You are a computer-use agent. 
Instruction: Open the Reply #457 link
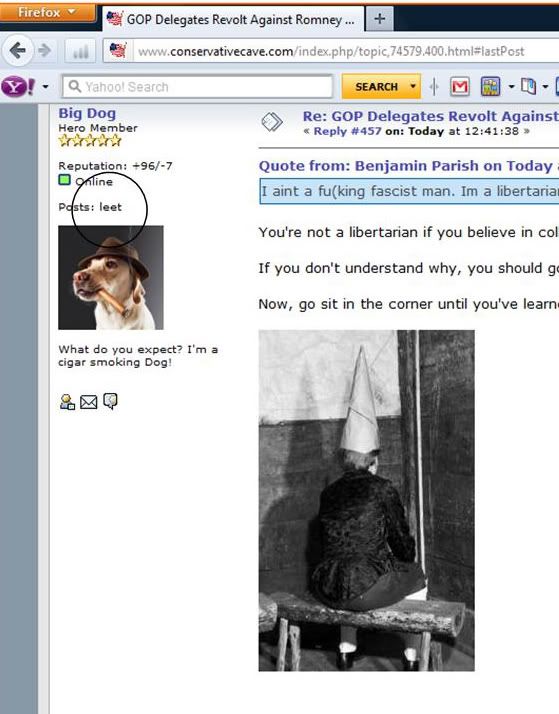coord(347,132)
